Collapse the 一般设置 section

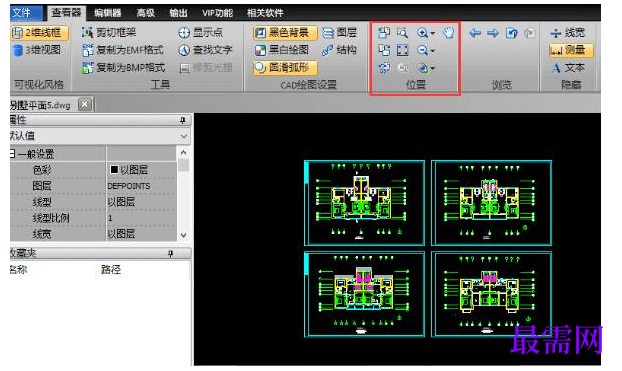click(x=13, y=154)
